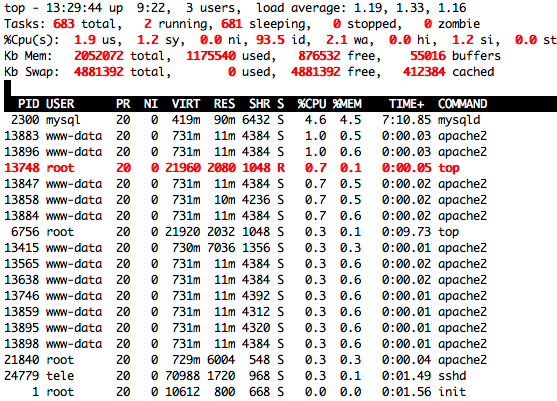Click the "sshd" command name
Image resolution: width=557 pixels, height=401 pixels.
click(452, 375)
